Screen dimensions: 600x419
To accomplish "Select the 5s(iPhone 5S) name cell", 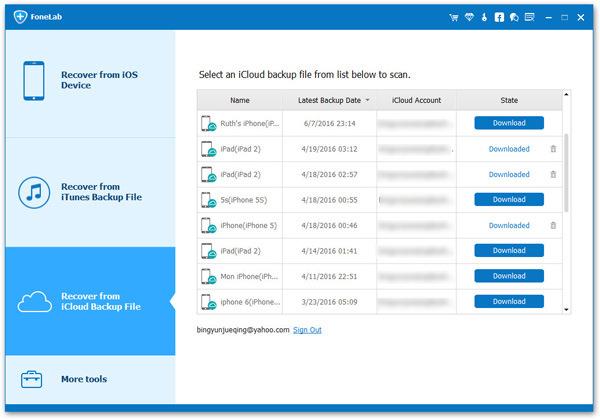I will tap(244, 200).
